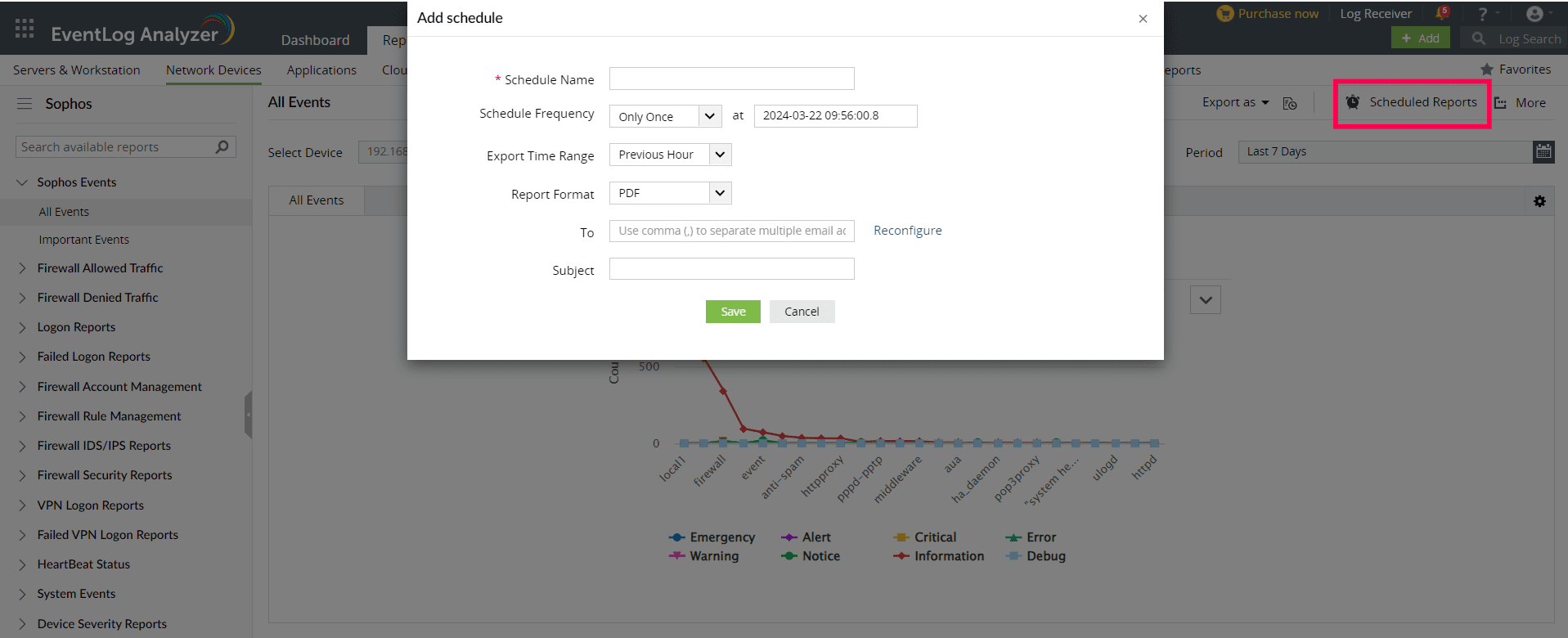
Task: Click the search icon in available reports
Action: click(222, 147)
